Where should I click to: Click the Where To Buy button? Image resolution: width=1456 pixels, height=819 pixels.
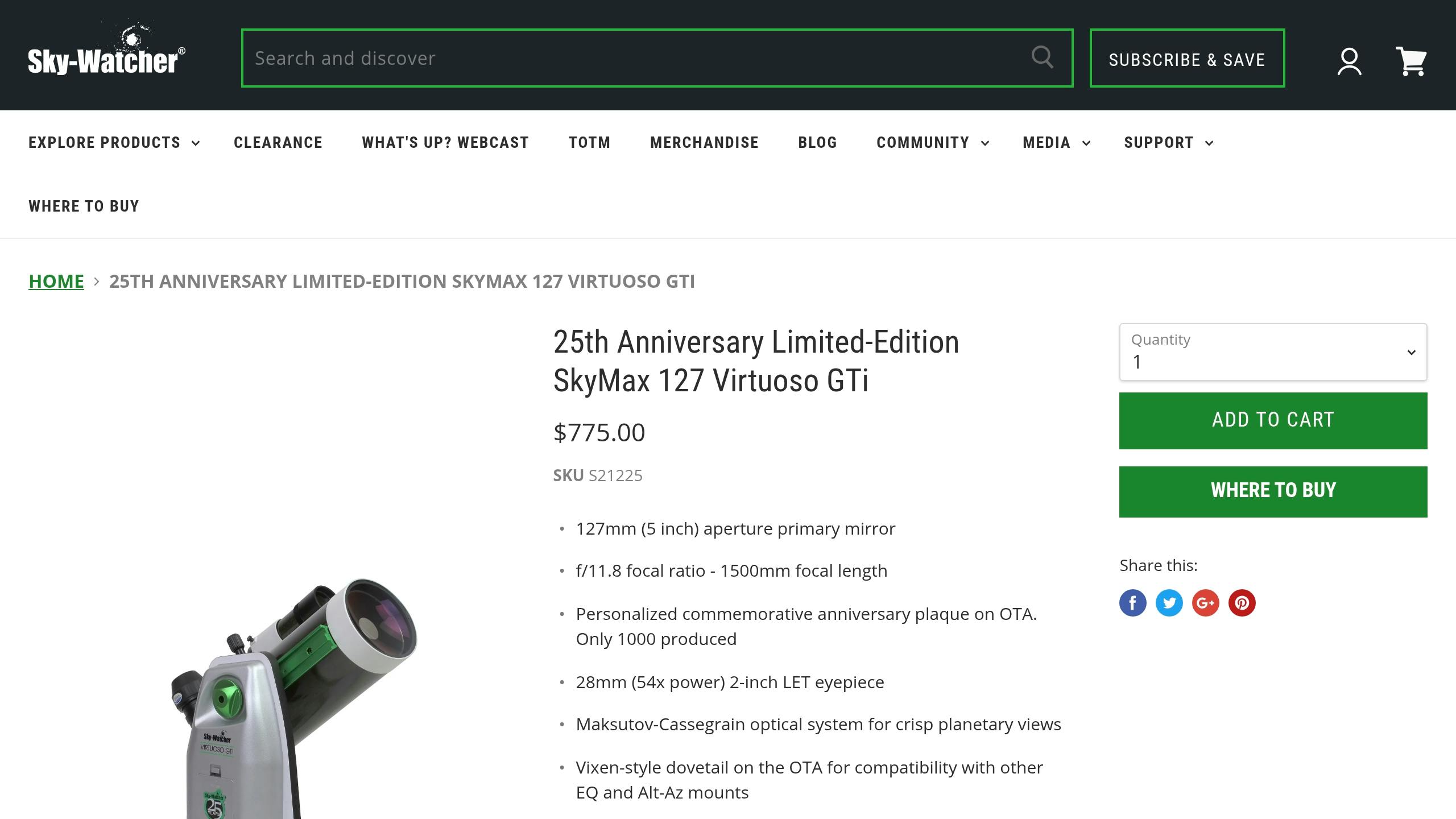click(x=1273, y=491)
